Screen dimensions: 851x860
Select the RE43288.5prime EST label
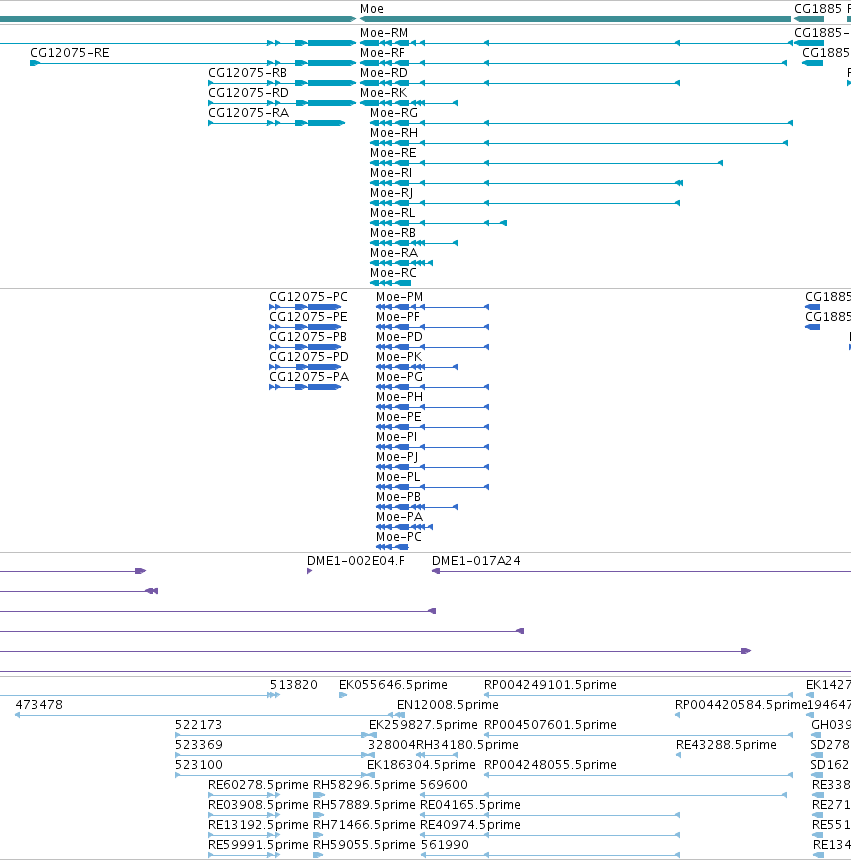[x=726, y=745]
